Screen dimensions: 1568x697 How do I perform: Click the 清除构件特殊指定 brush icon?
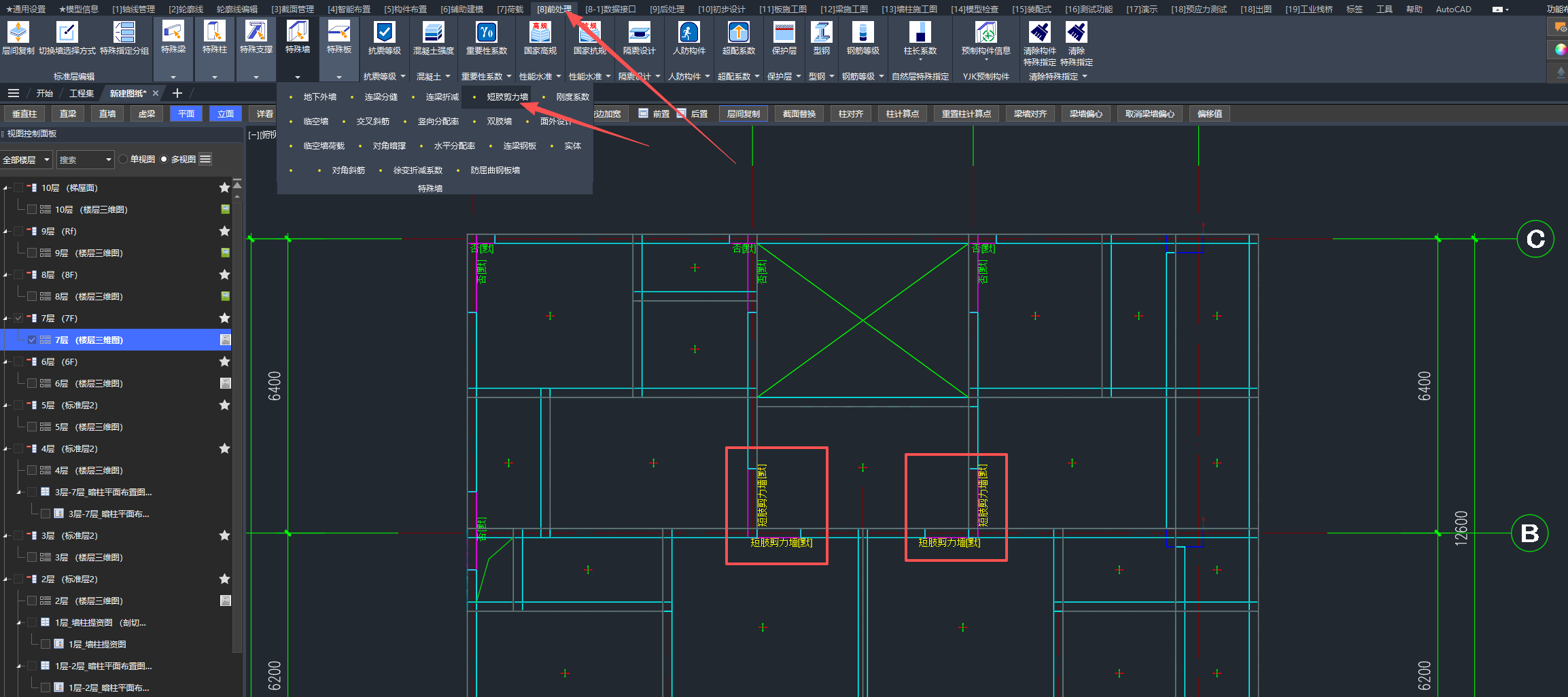1040,32
